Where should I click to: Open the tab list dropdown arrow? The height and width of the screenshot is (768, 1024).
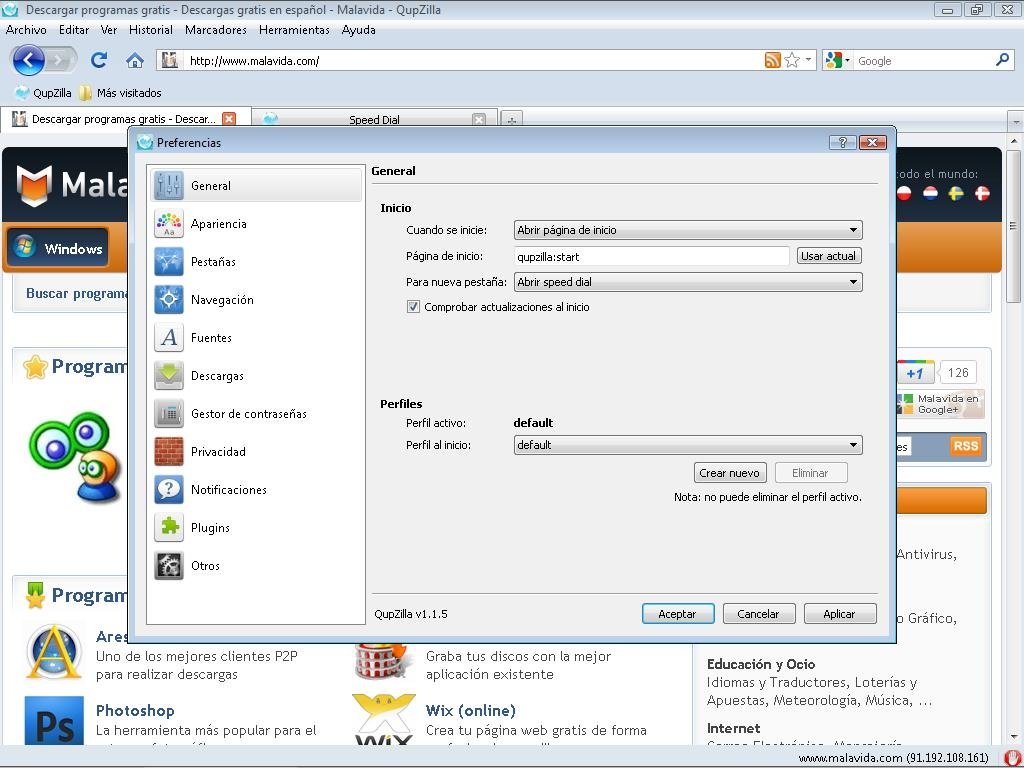pos(1016,121)
